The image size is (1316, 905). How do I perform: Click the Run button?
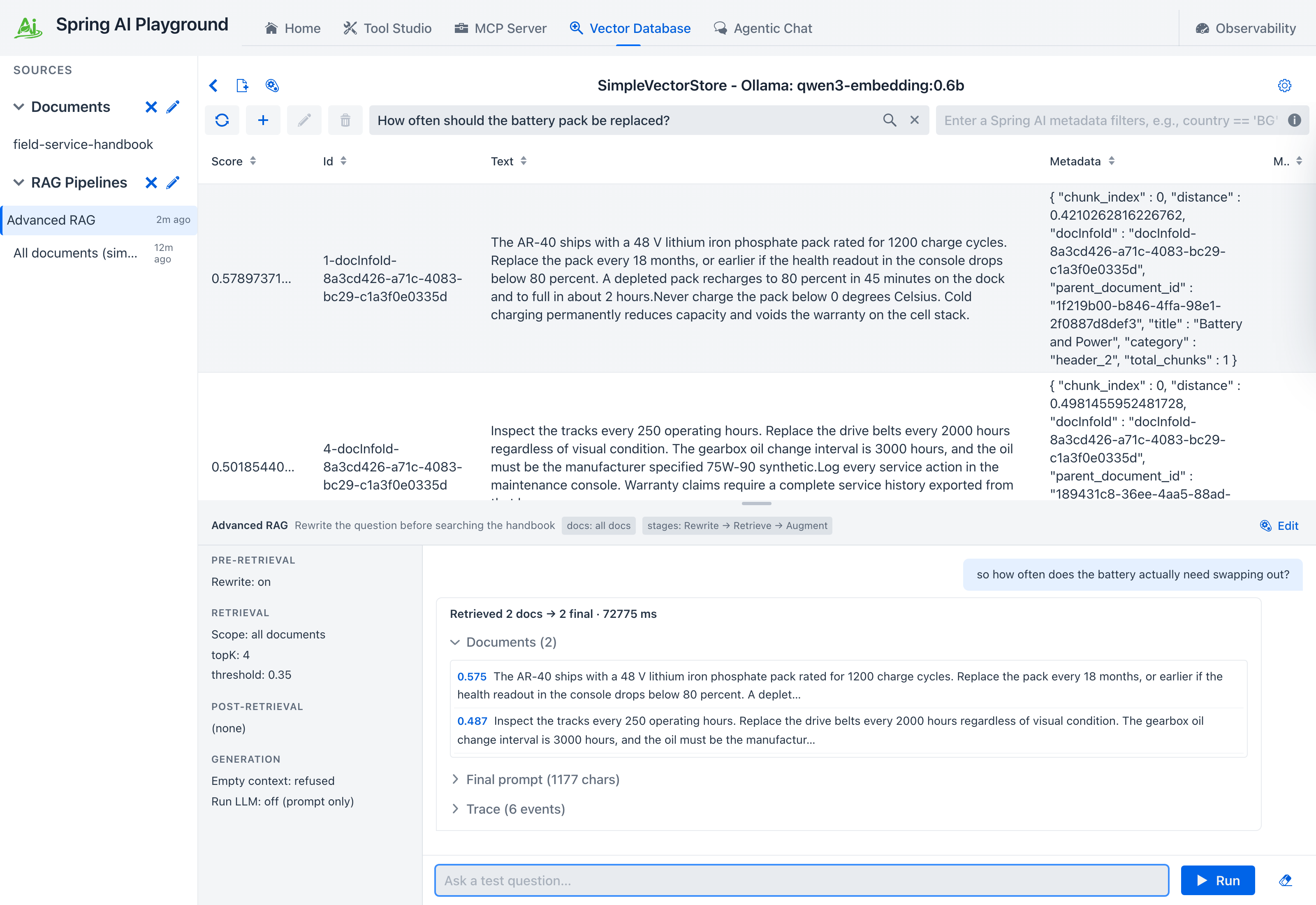point(1217,880)
